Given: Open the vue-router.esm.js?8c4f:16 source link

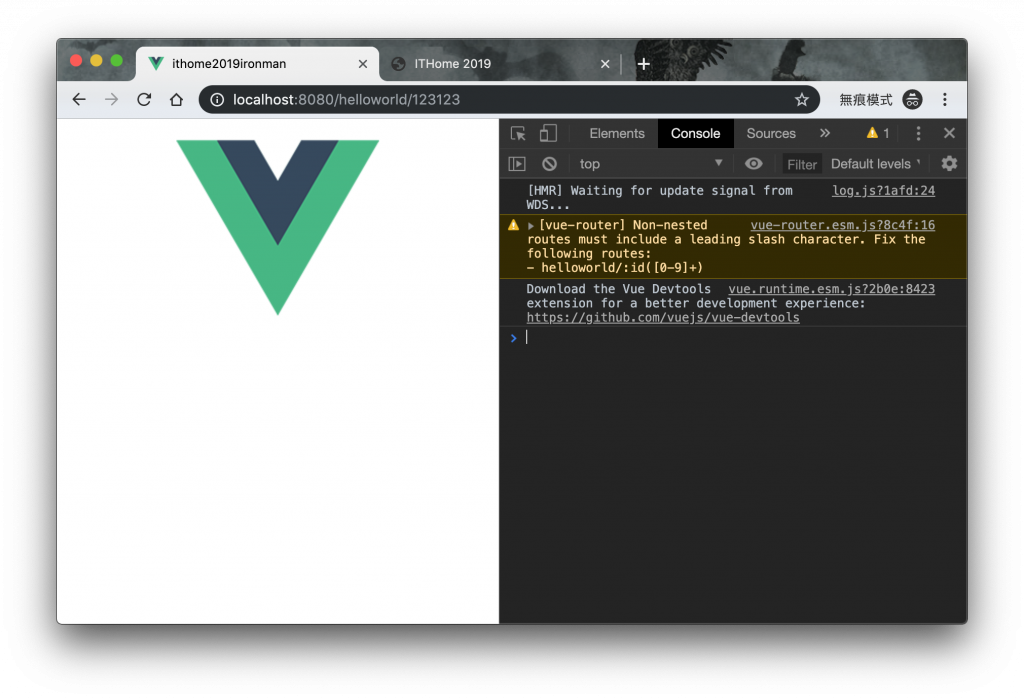Looking at the screenshot, I should click(x=842, y=225).
